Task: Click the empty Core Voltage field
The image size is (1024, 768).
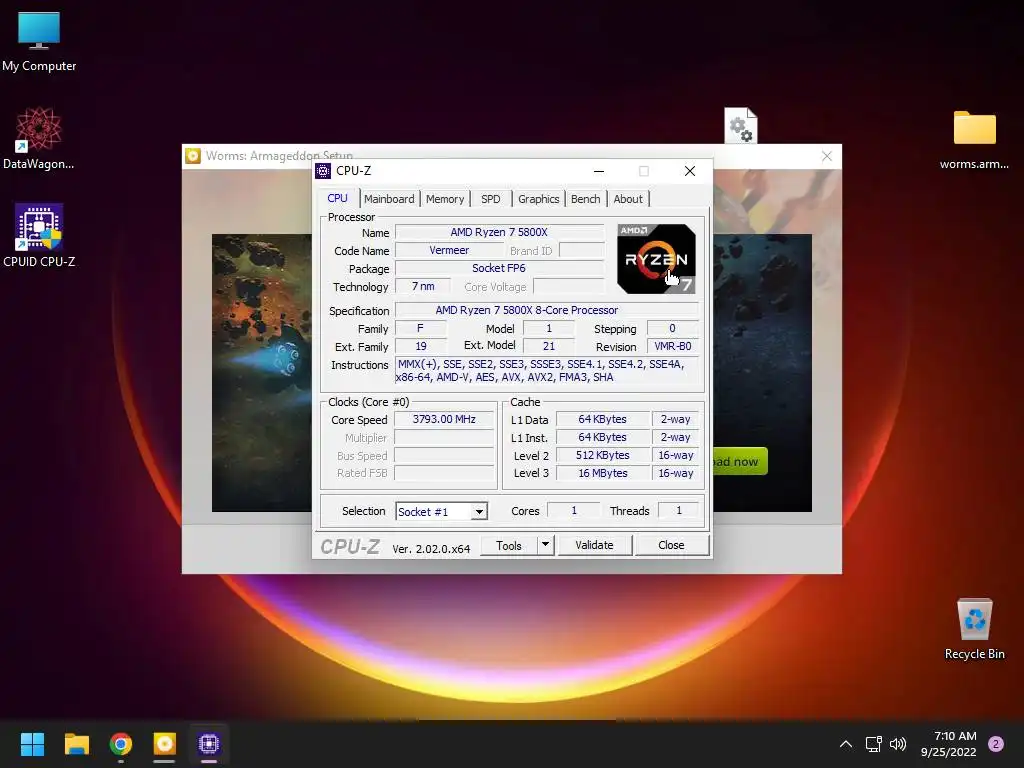Action: pyautogui.click(x=568, y=287)
